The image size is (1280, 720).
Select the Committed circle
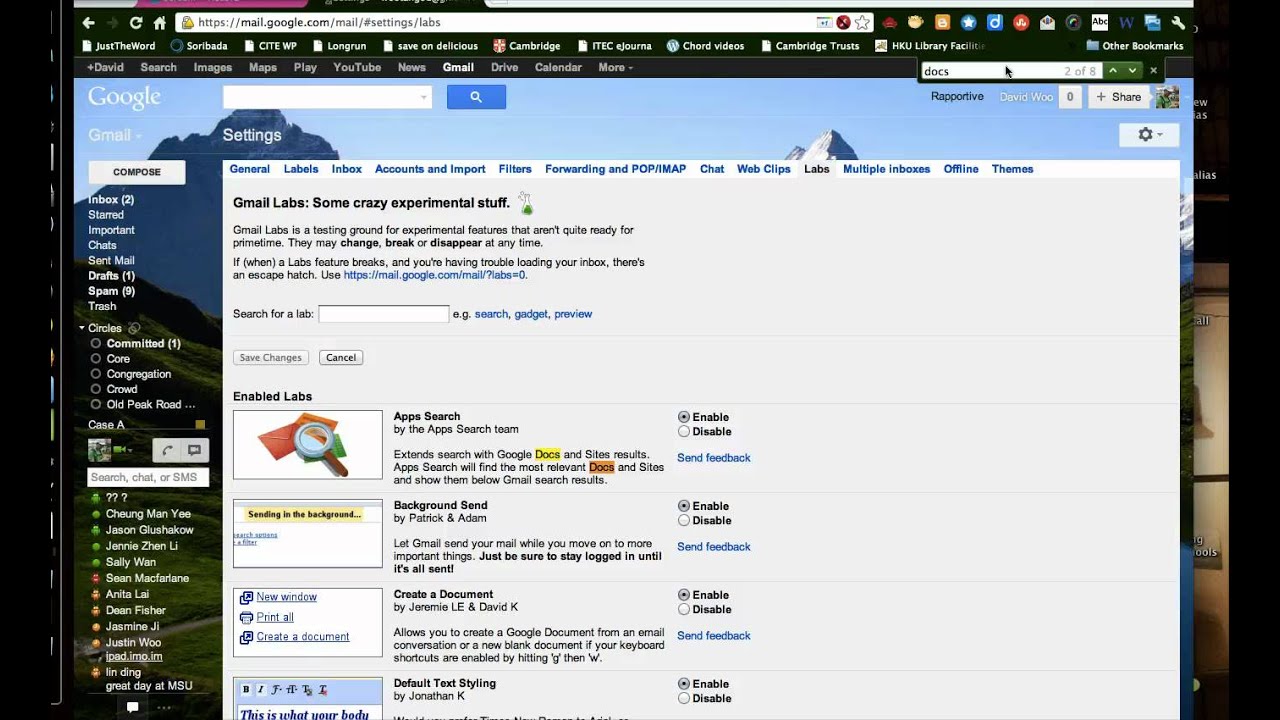tap(143, 344)
